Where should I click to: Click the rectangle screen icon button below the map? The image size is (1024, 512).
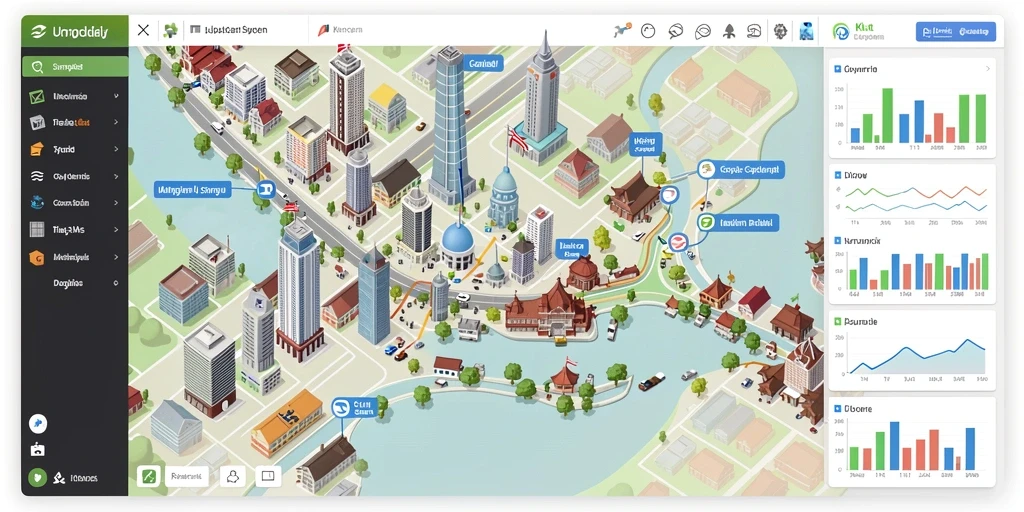coord(268,476)
